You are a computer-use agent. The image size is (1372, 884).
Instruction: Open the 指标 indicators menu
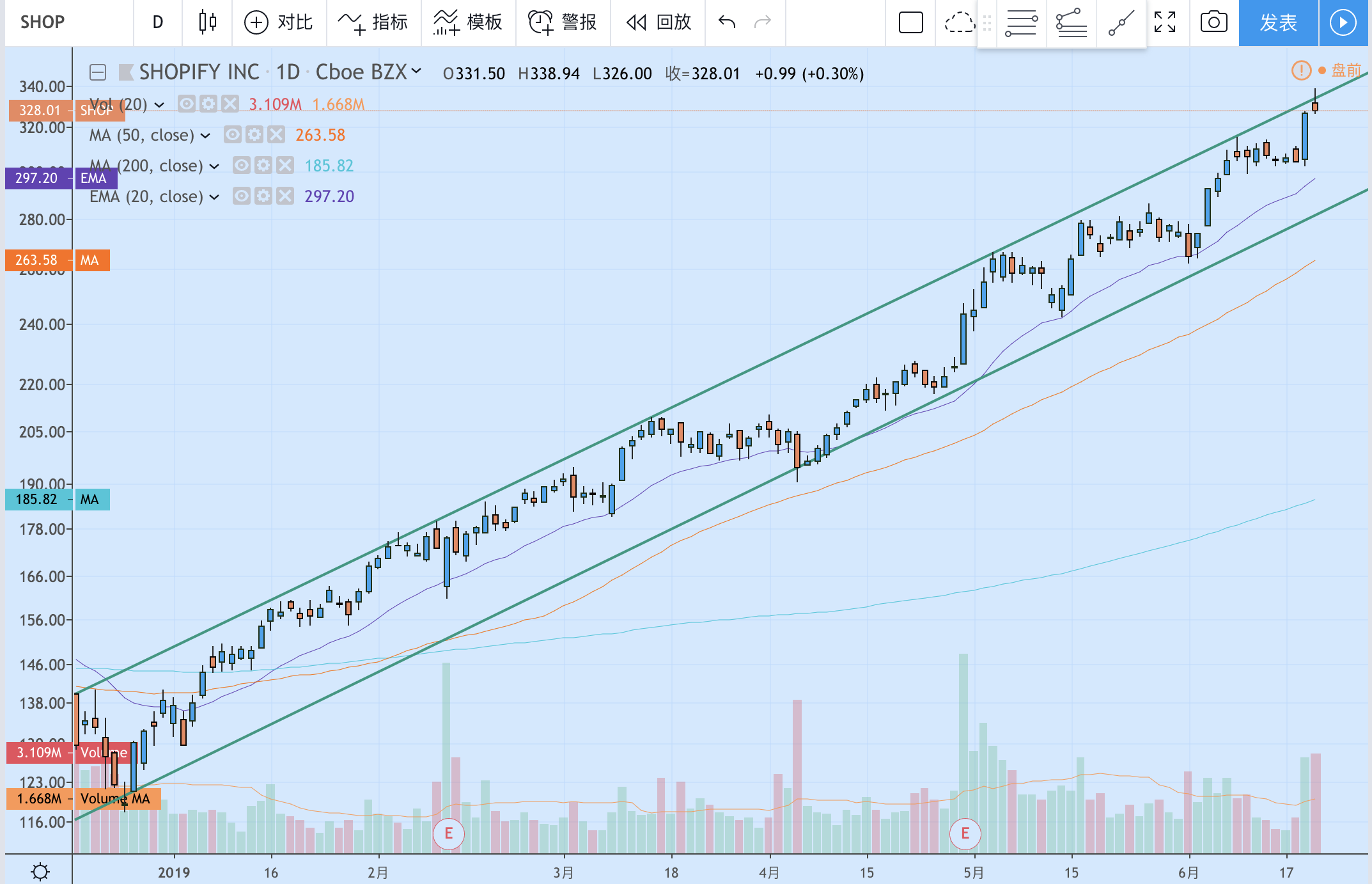coord(373,22)
